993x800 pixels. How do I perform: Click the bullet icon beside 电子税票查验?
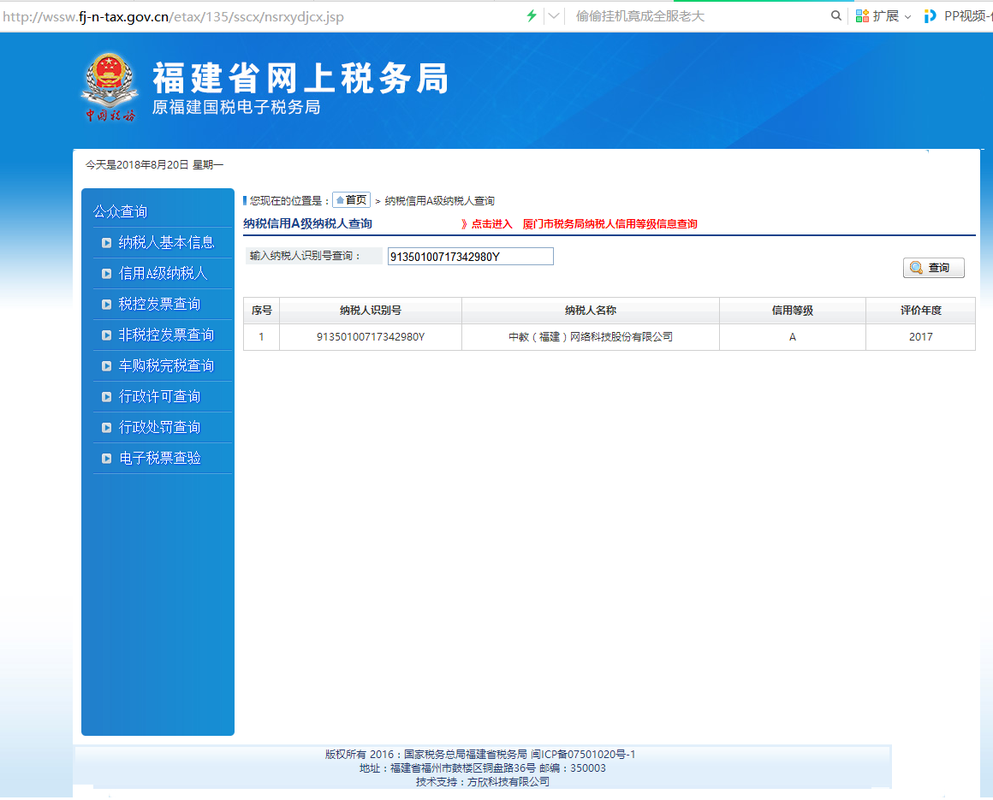[x=106, y=458]
